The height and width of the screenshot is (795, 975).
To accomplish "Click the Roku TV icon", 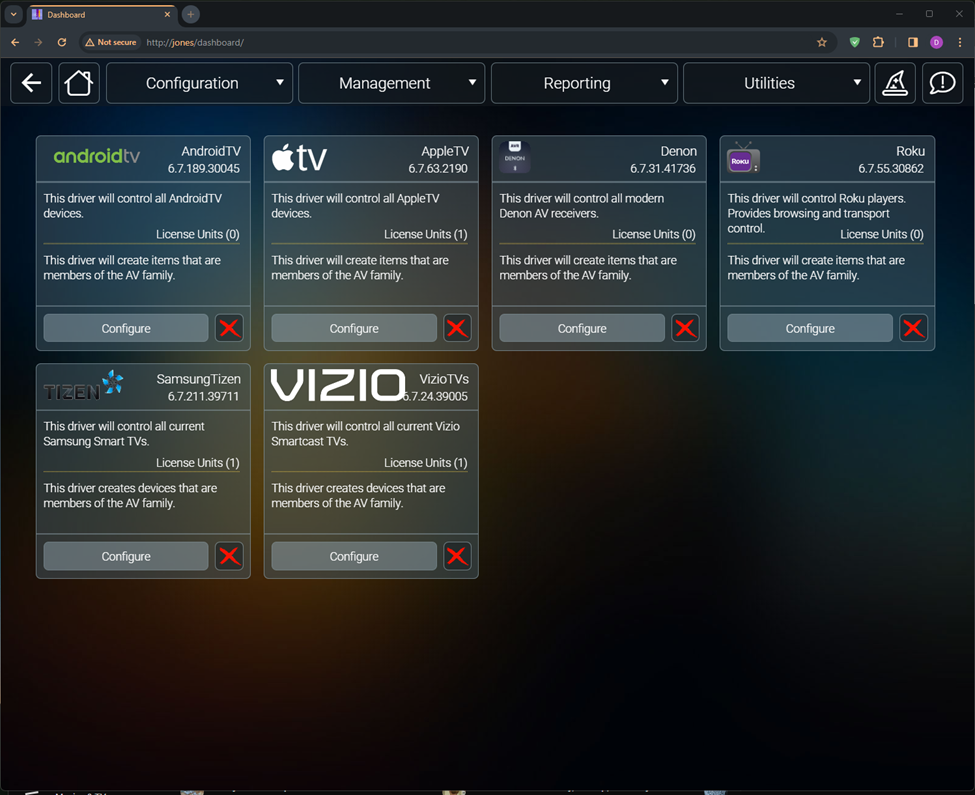I will tap(743, 159).
